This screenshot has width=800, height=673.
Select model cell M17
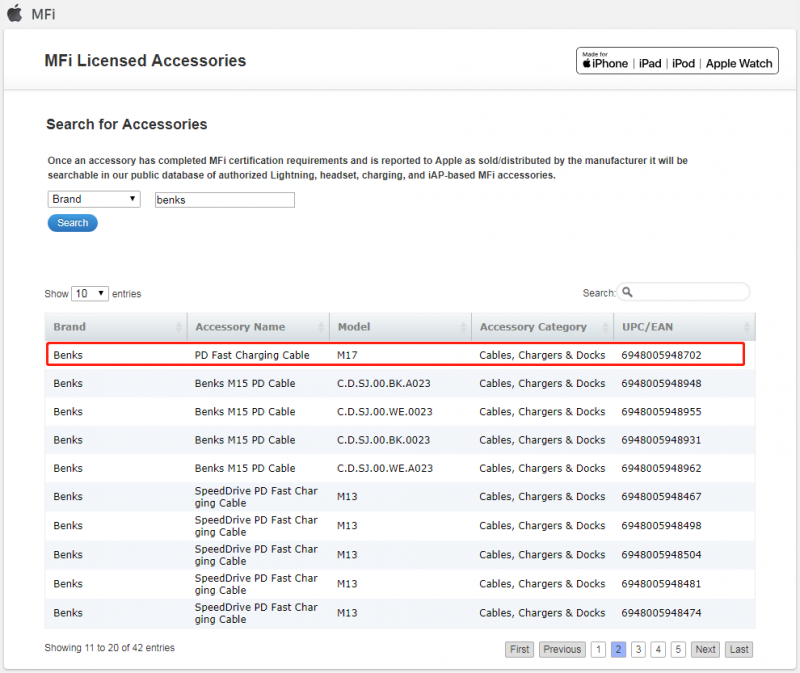347,355
